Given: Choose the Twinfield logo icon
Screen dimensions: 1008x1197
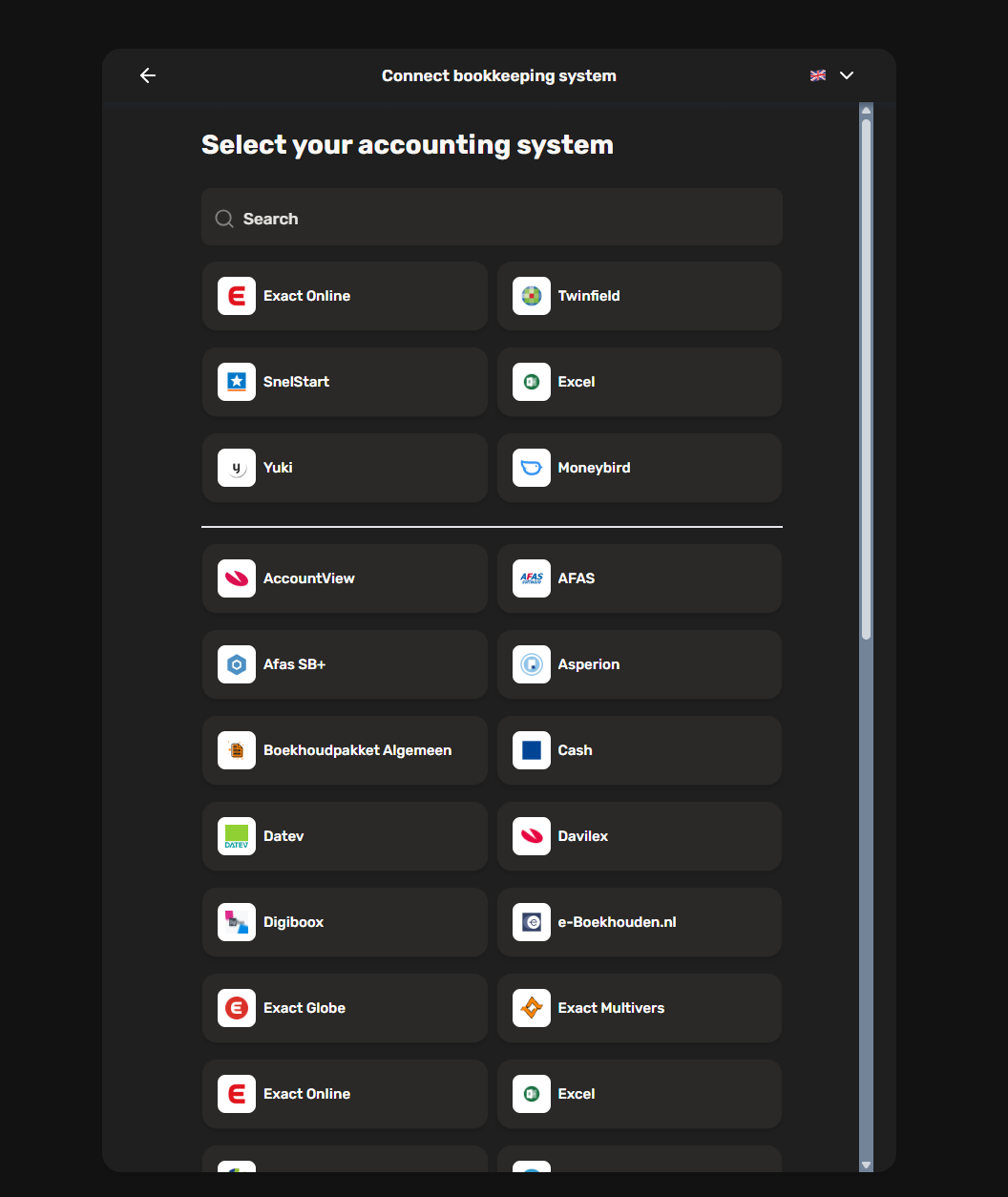Looking at the screenshot, I should (x=532, y=296).
